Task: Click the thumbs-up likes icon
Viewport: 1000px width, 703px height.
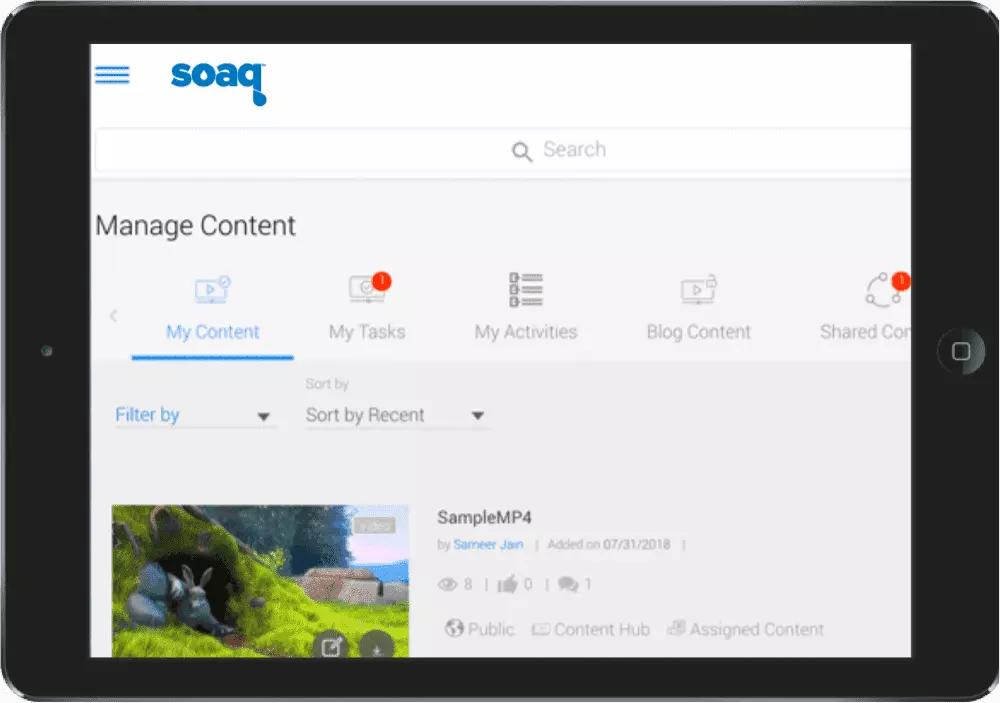Action: tap(508, 585)
